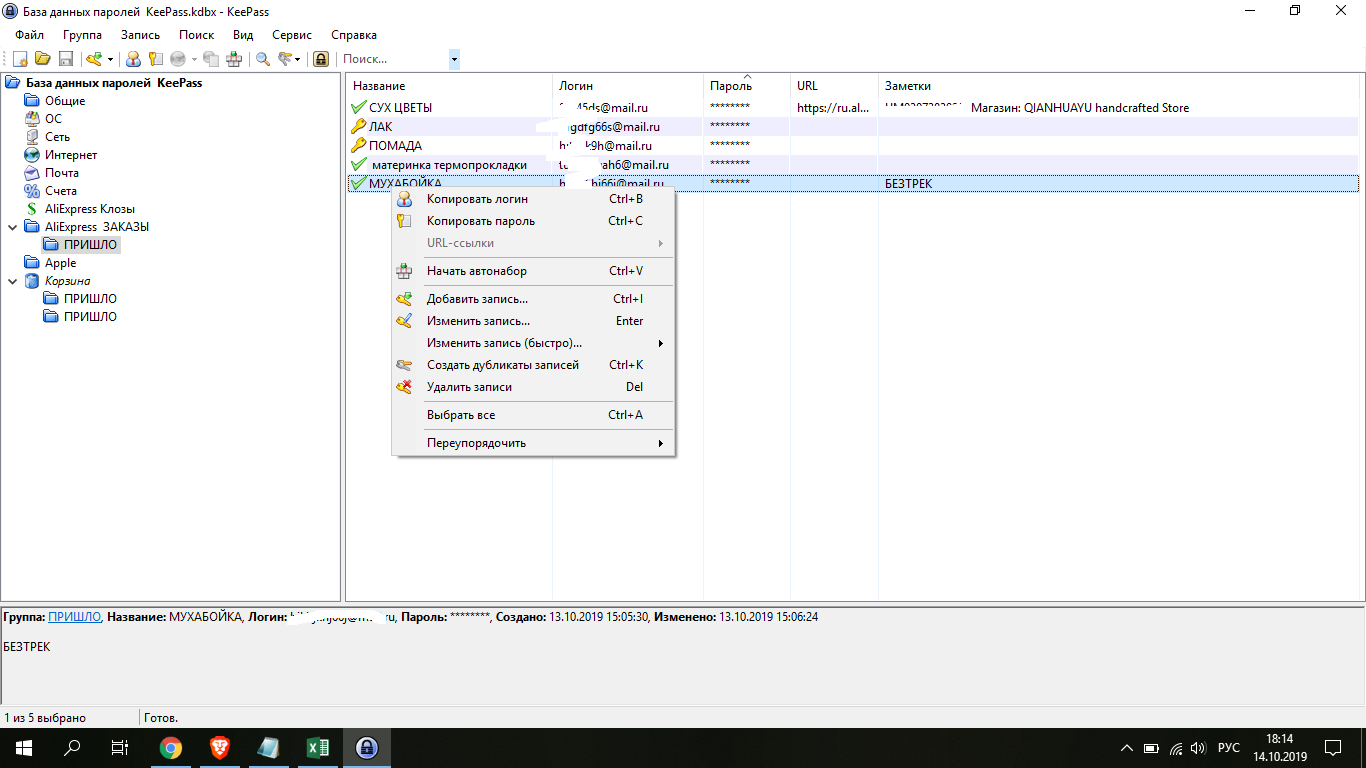Select the Общие group in the tree
This screenshot has height=768, width=1366.
coord(65,101)
